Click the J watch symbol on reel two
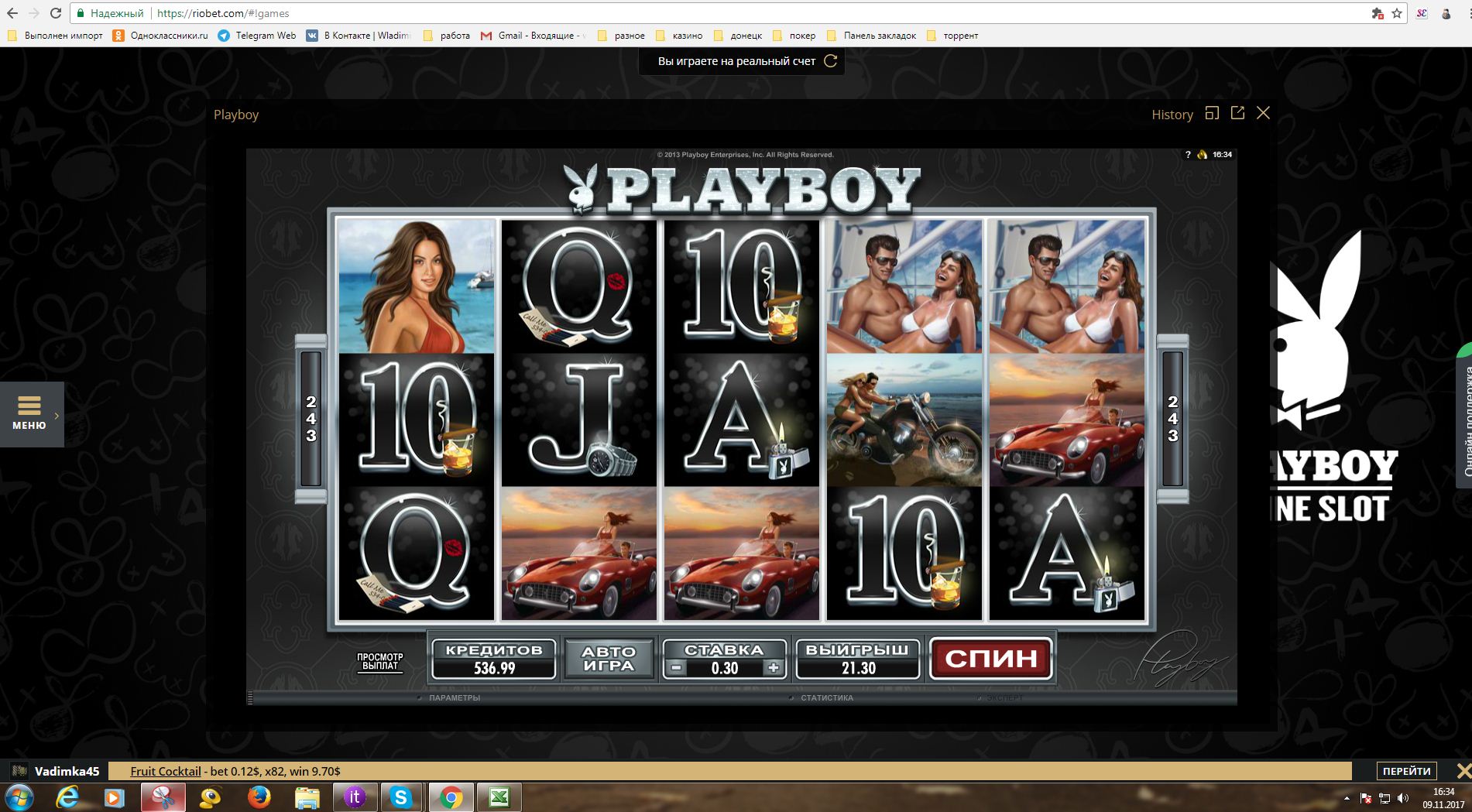The image size is (1472, 812). (x=579, y=420)
